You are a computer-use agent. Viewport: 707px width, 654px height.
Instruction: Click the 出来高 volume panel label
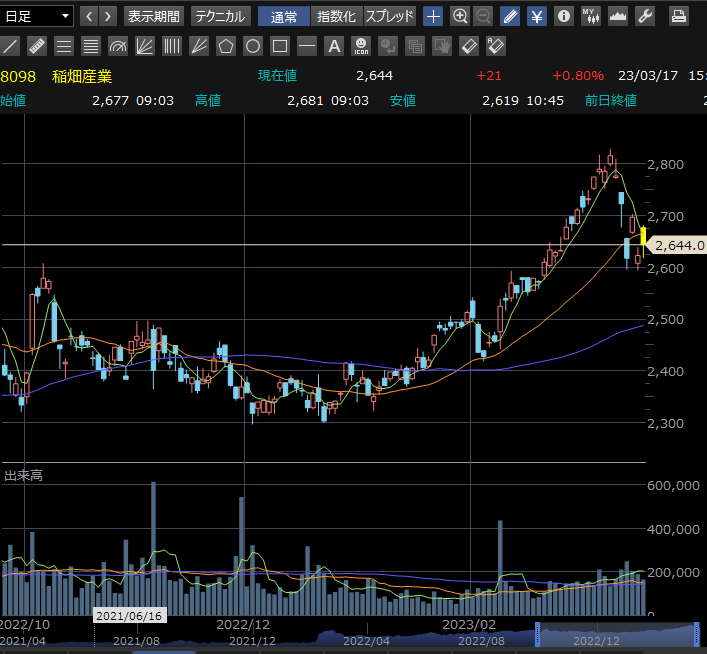[23, 475]
